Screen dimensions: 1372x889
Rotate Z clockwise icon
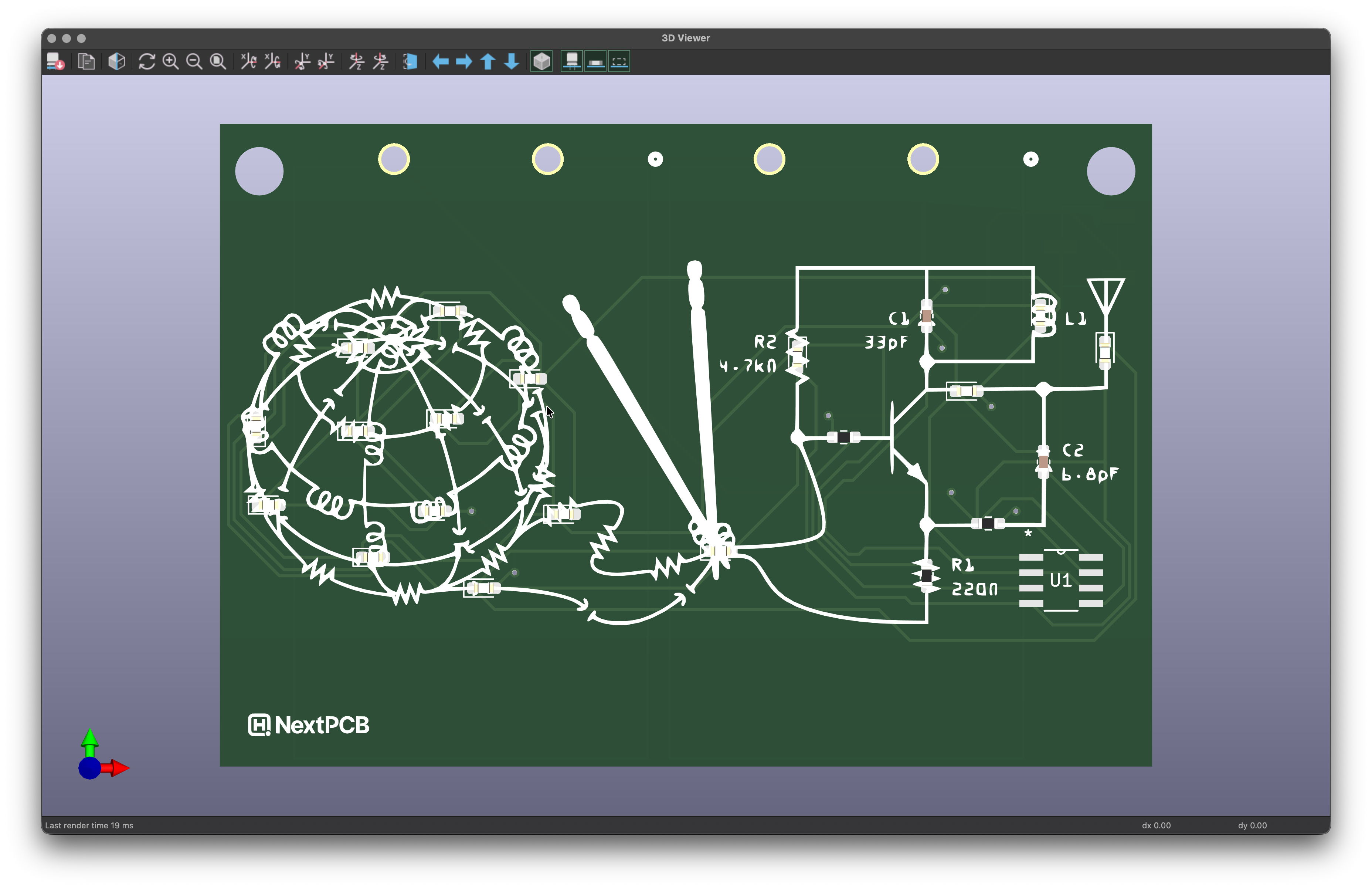tap(357, 61)
